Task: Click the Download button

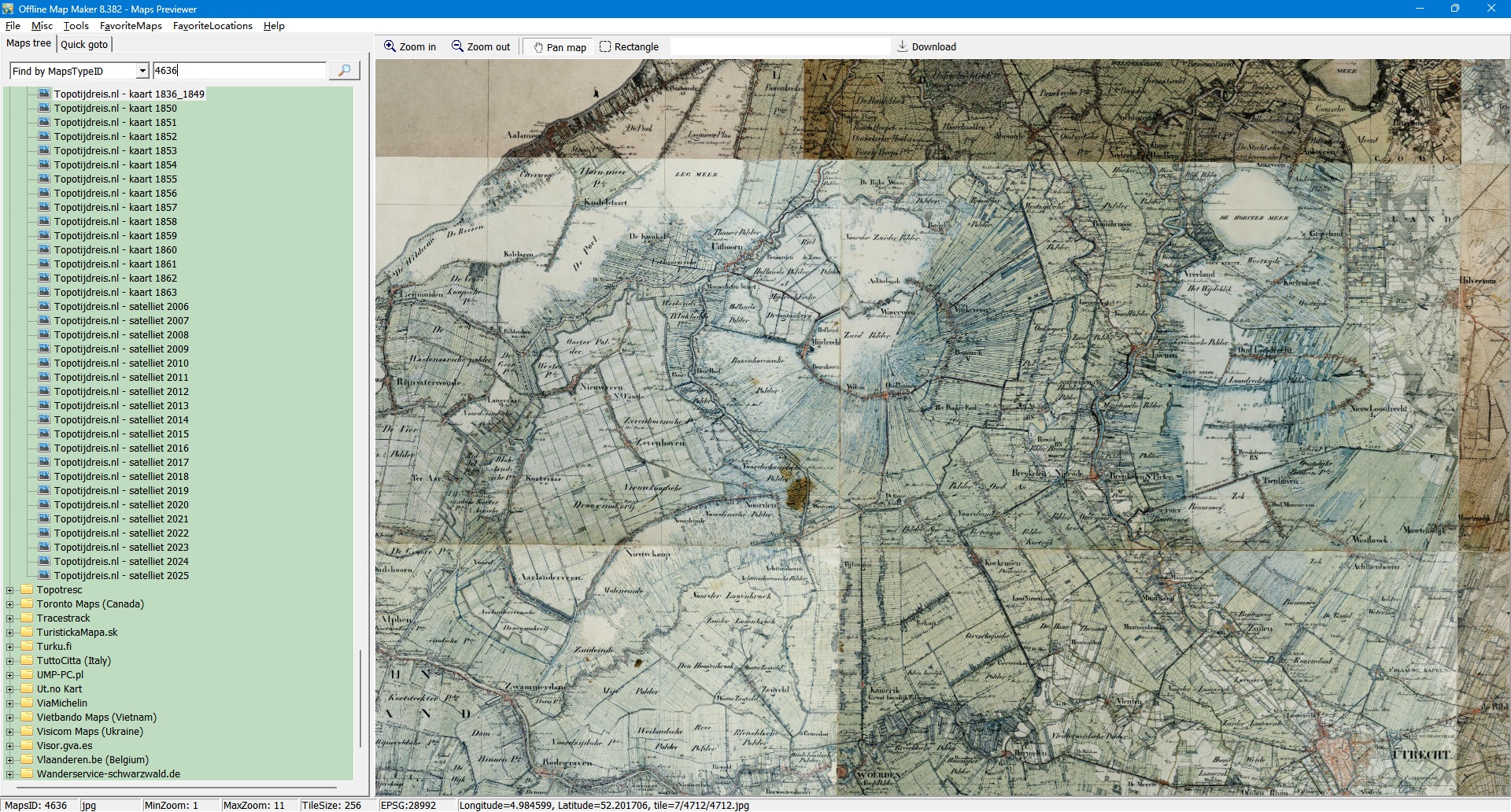Action: coord(926,47)
